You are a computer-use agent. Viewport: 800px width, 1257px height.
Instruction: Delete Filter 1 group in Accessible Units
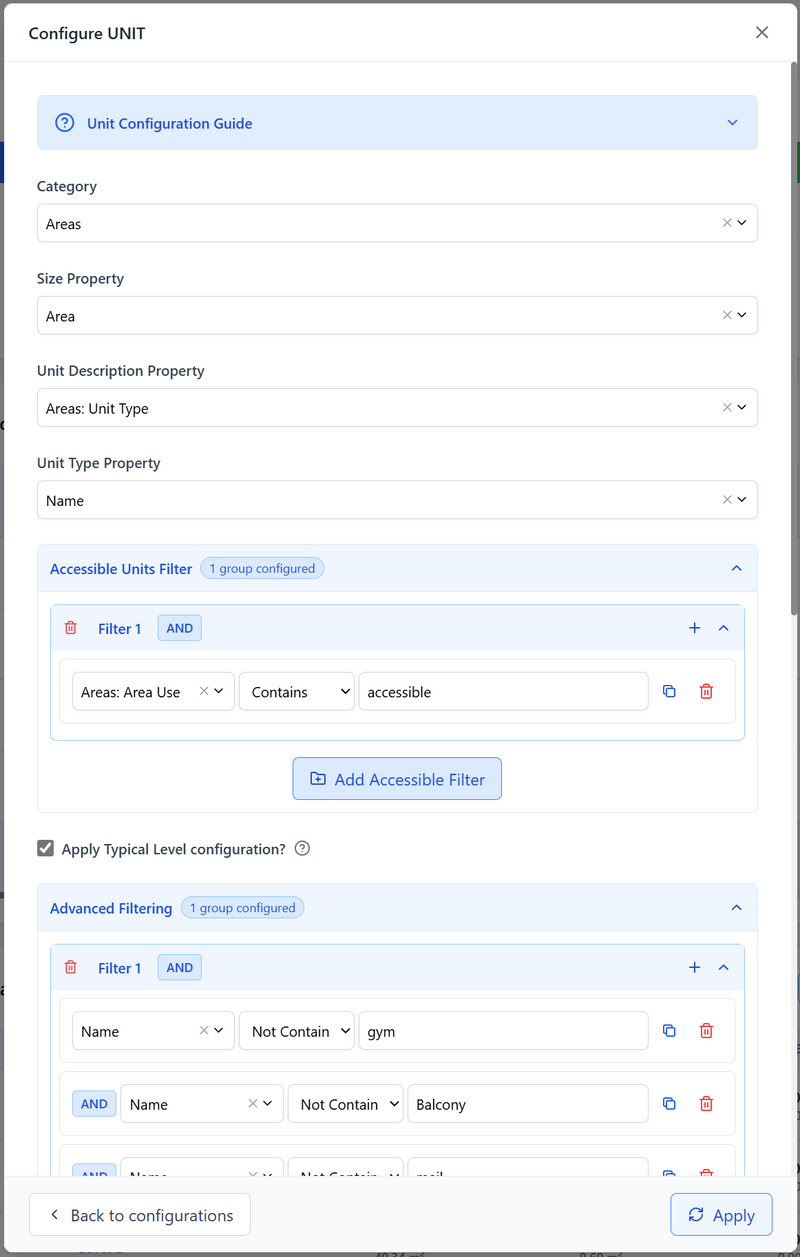(x=70, y=628)
